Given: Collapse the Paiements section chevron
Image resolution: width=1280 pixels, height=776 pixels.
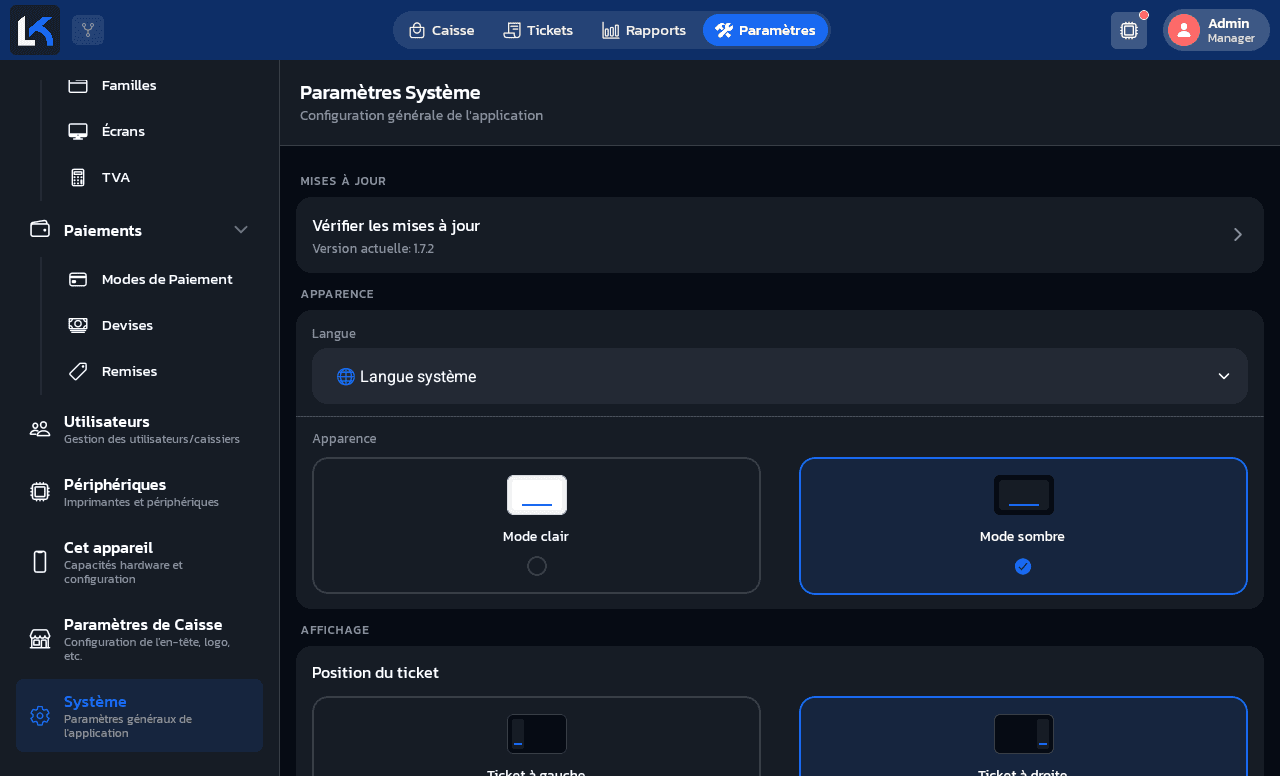Looking at the screenshot, I should pyautogui.click(x=241, y=229).
